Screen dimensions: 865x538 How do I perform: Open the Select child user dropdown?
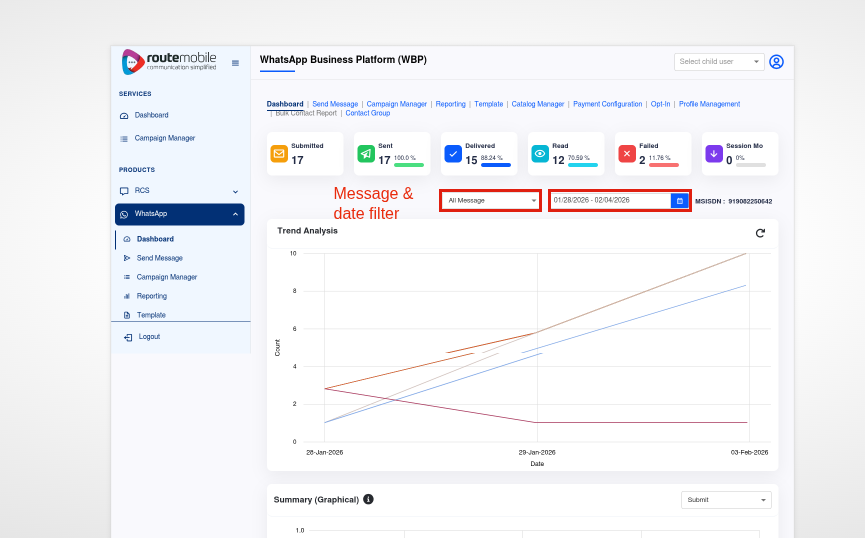point(719,62)
